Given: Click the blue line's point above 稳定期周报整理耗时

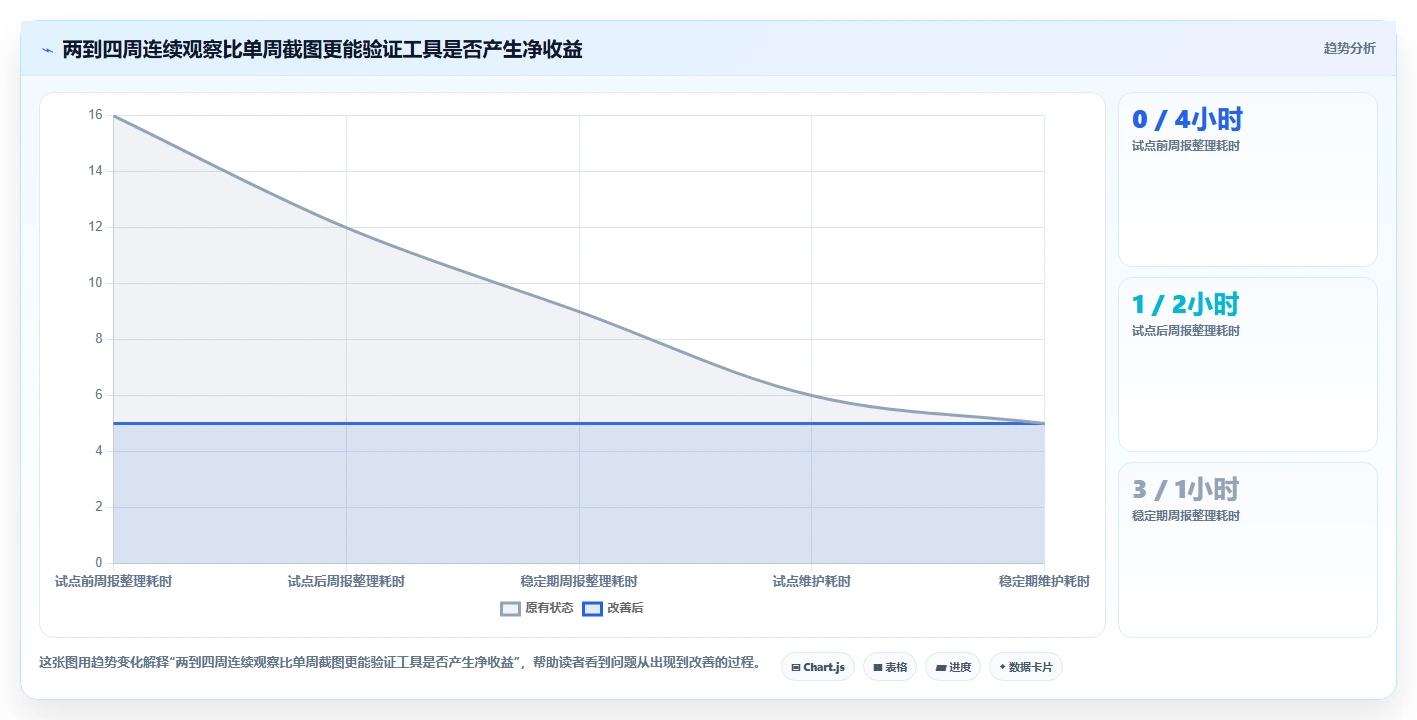Looking at the screenshot, I should click(579, 423).
